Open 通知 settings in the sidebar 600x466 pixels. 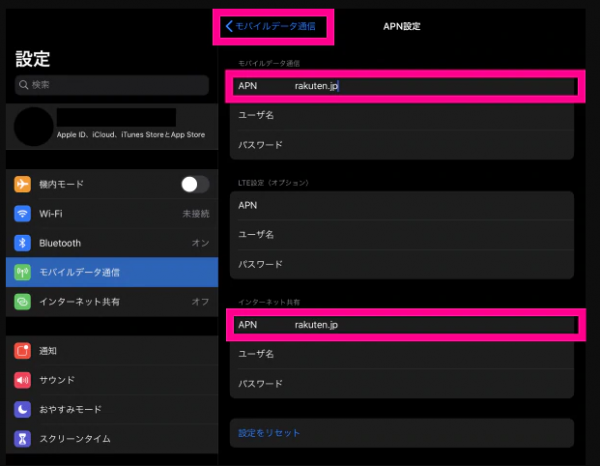click(112, 350)
